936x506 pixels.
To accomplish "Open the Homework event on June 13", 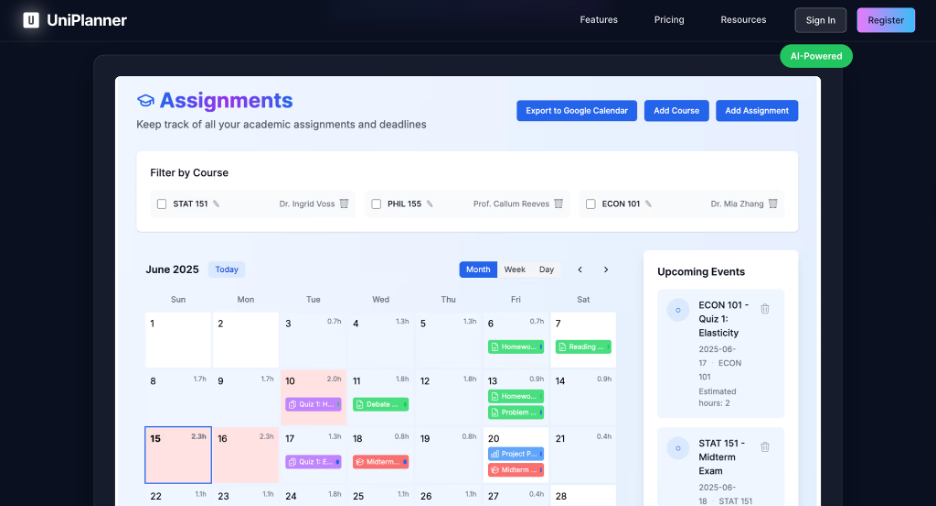I will (516, 396).
